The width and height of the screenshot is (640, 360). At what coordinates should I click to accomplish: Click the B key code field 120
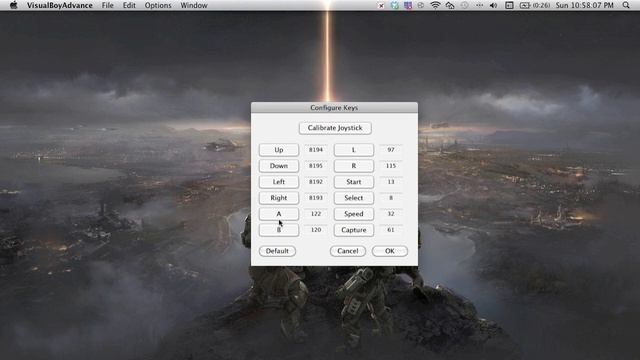click(316, 230)
